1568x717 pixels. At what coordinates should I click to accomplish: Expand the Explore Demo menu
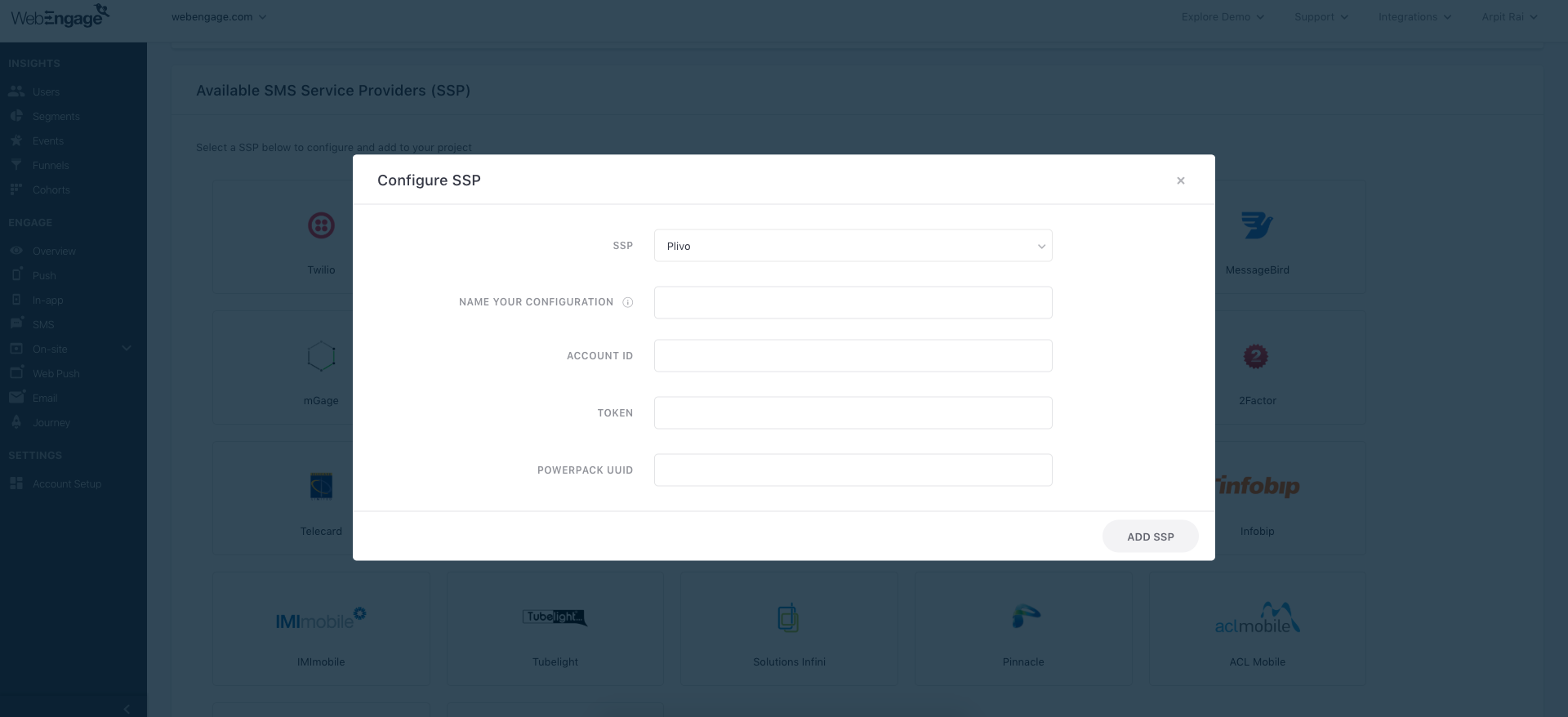coord(1223,17)
